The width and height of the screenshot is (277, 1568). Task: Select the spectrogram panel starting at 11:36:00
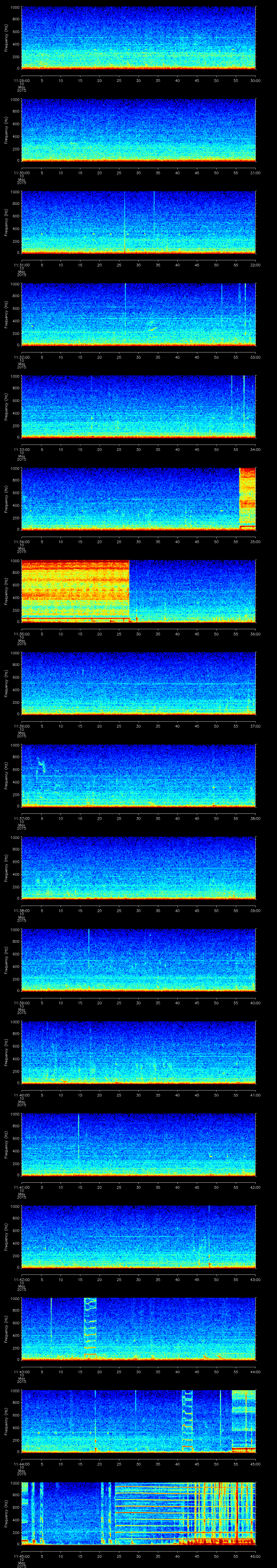coord(138,683)
